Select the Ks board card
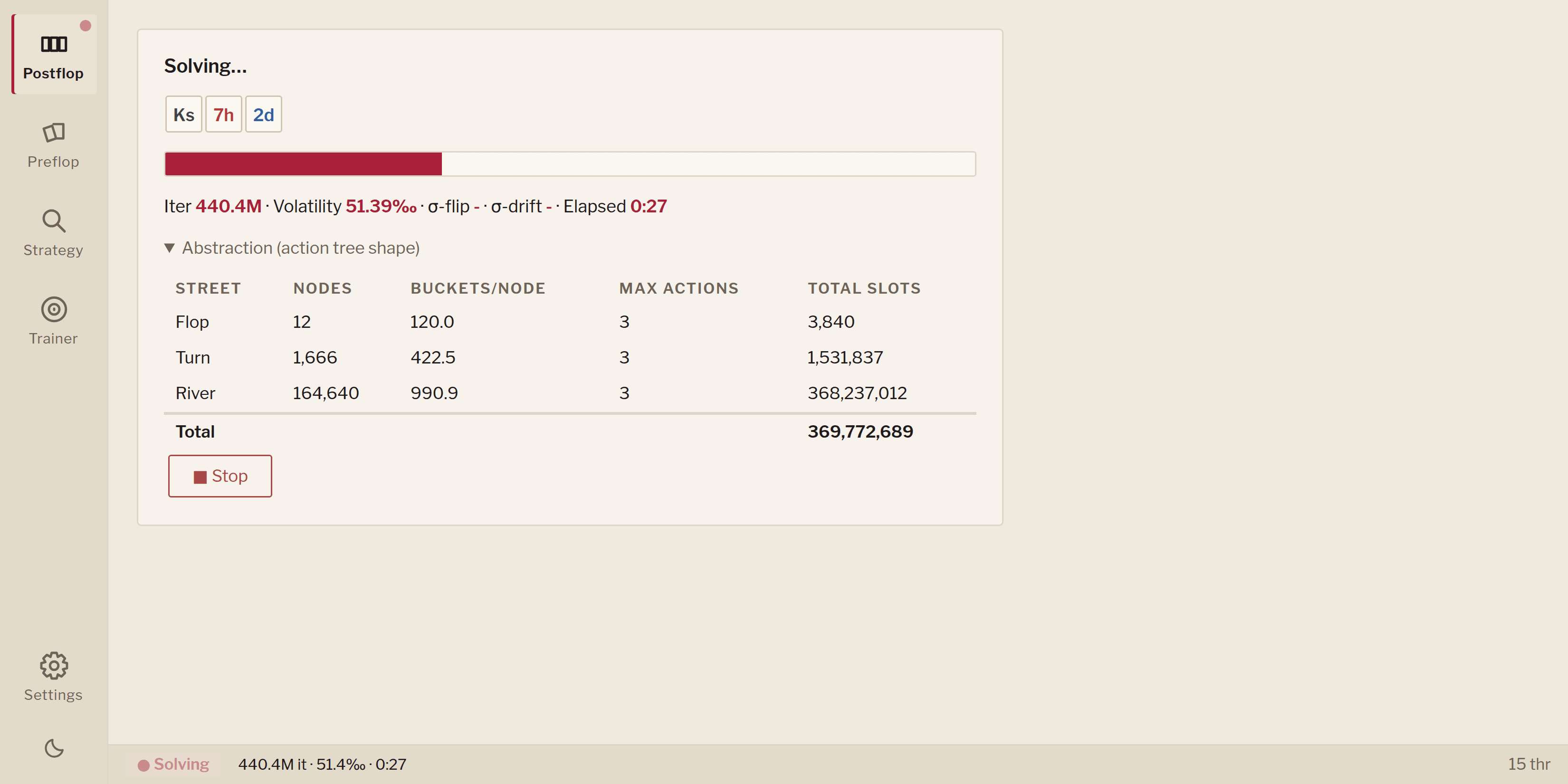 (184, 115)
